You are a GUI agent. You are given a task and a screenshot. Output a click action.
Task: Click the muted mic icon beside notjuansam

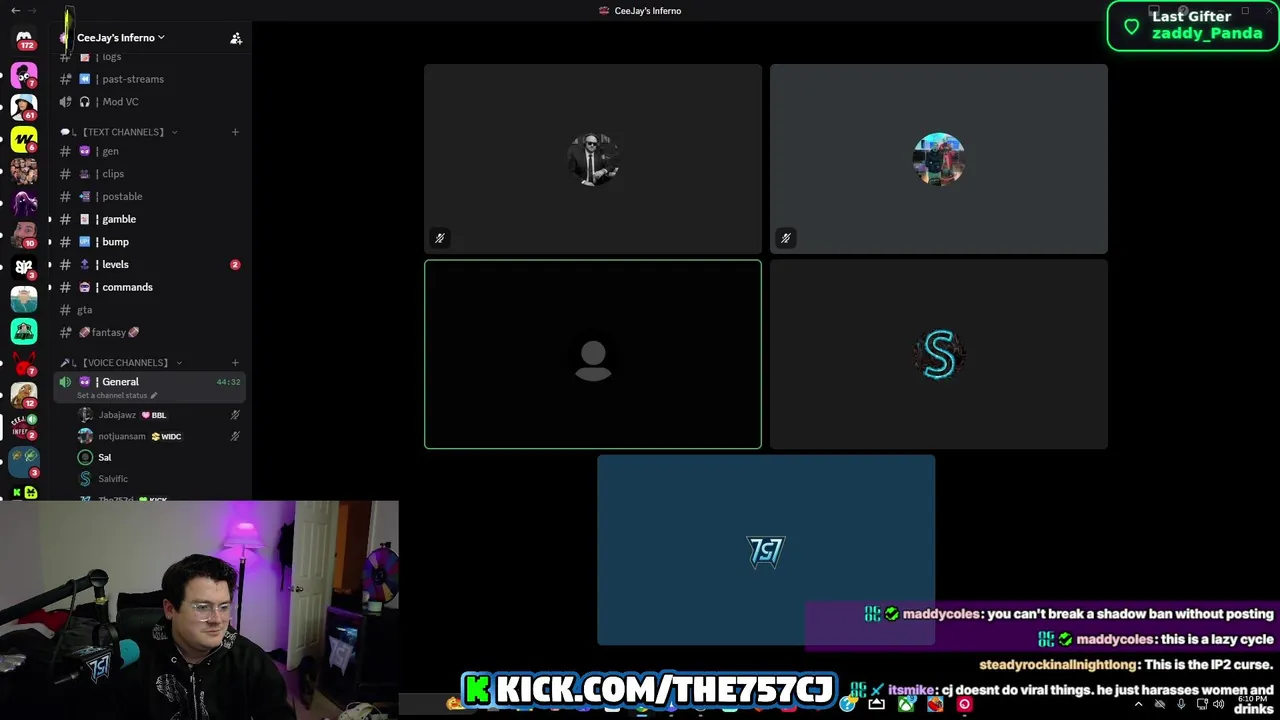pyautogui.click(x=235, y=436)
